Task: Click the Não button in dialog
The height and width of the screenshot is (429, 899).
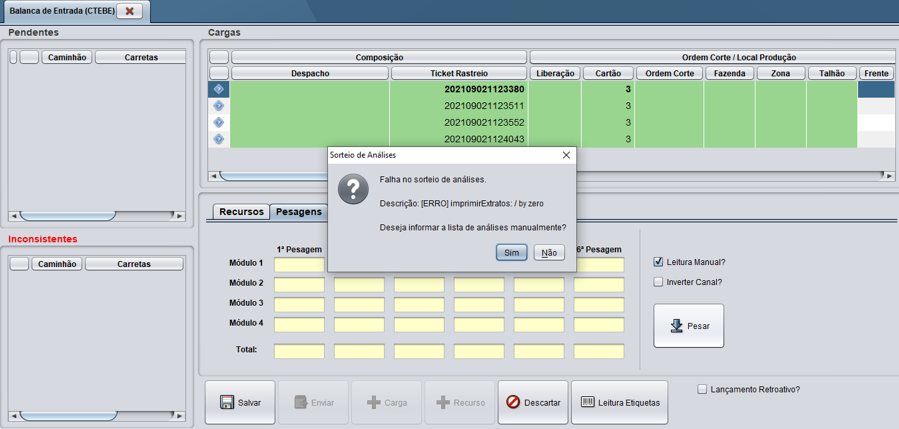Action: [x=549, y=252]
